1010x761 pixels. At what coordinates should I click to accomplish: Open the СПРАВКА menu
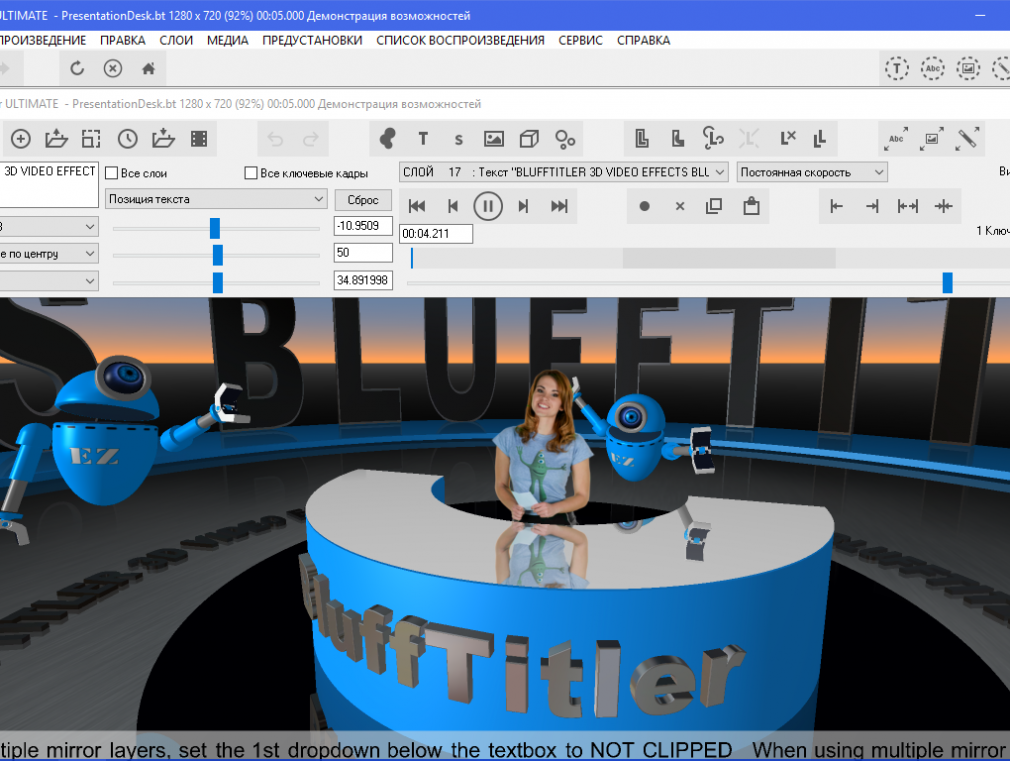coord(643,40)
